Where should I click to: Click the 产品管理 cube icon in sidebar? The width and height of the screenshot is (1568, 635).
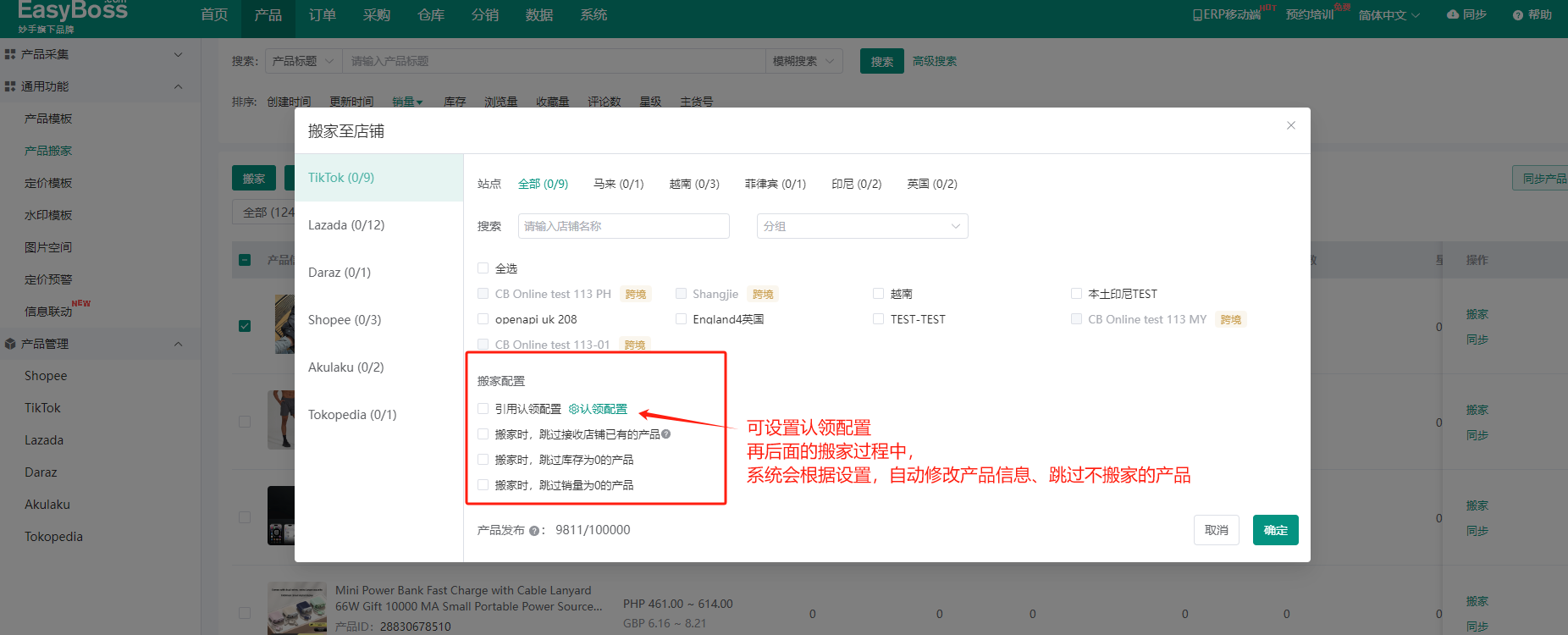[10, 344]
